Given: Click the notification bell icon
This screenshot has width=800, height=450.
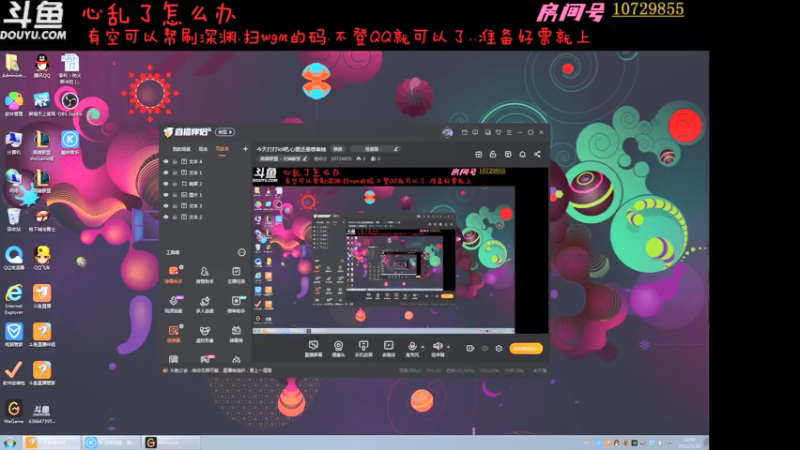Looking at the screenshot, I should (522, 154).
